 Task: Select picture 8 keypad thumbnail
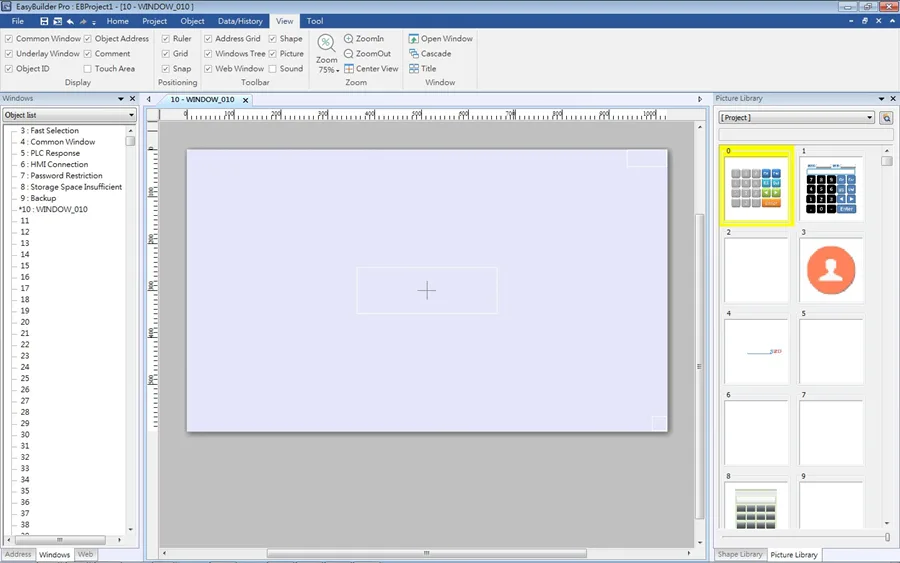[x=756, y=506]
